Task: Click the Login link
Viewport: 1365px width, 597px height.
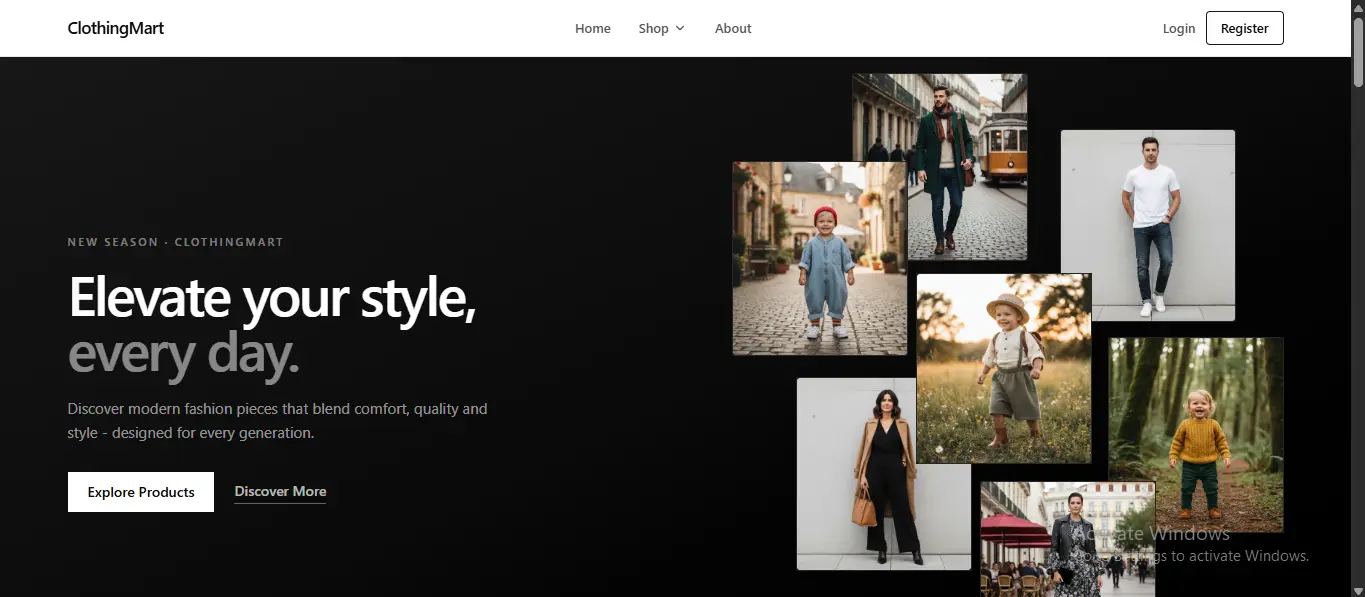Action: 1179,28
